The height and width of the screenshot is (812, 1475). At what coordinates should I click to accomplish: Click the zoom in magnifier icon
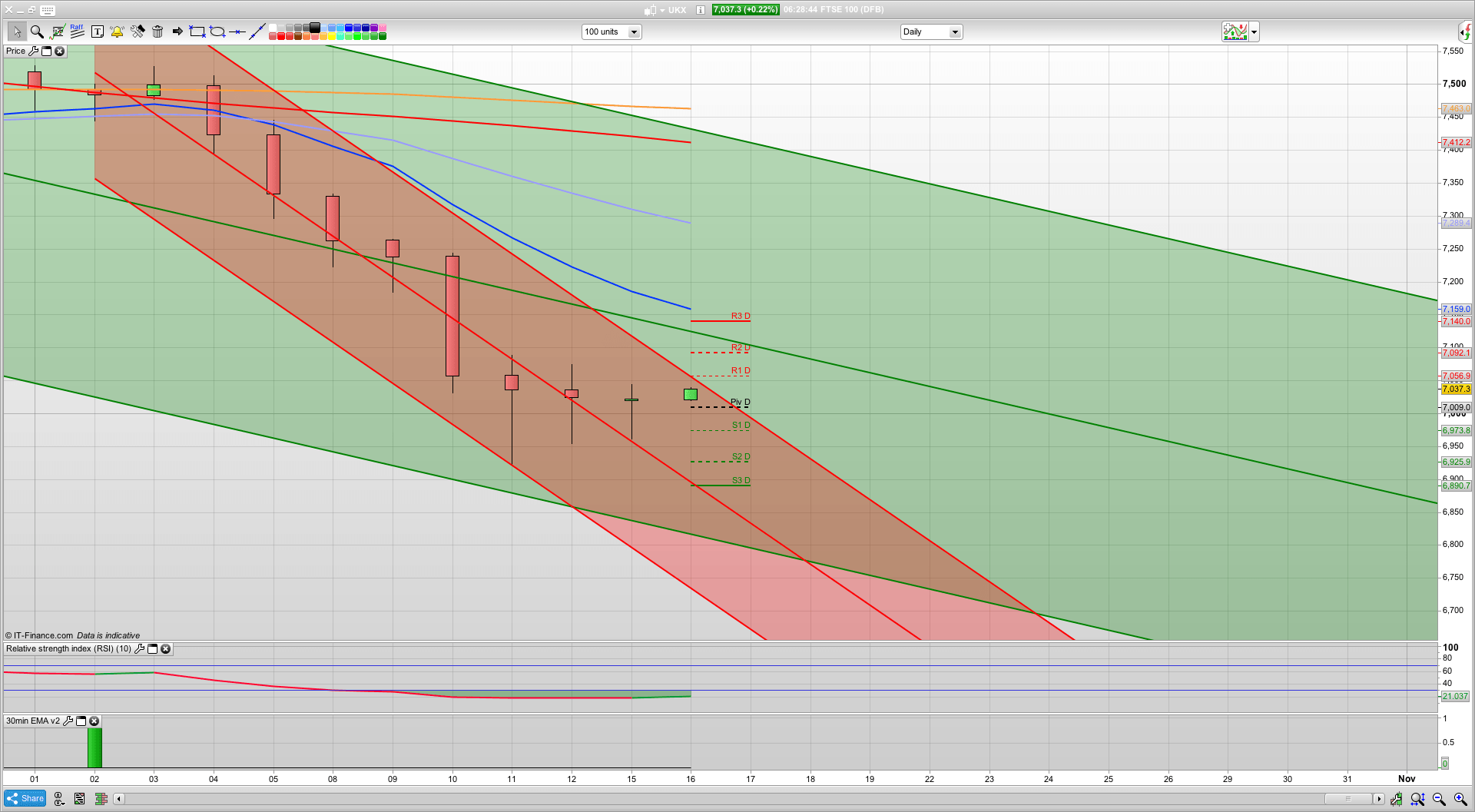(x=1460, y=799)
